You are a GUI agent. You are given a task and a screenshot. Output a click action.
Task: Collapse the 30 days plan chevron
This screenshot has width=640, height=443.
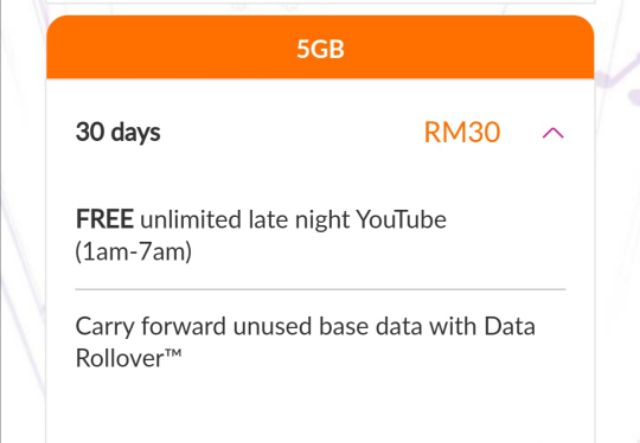pyautogui.click(x=553, y=133)
